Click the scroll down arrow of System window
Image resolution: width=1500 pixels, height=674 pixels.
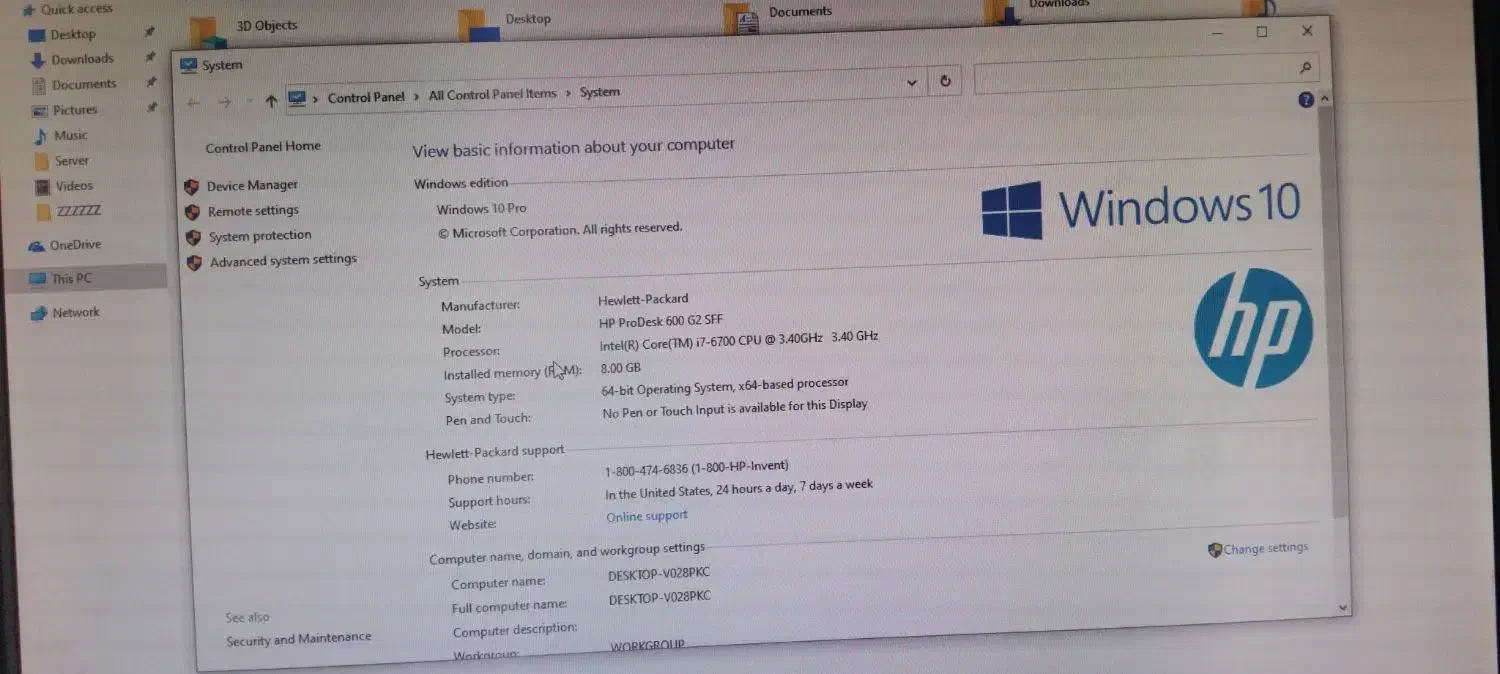point(1342,606)
